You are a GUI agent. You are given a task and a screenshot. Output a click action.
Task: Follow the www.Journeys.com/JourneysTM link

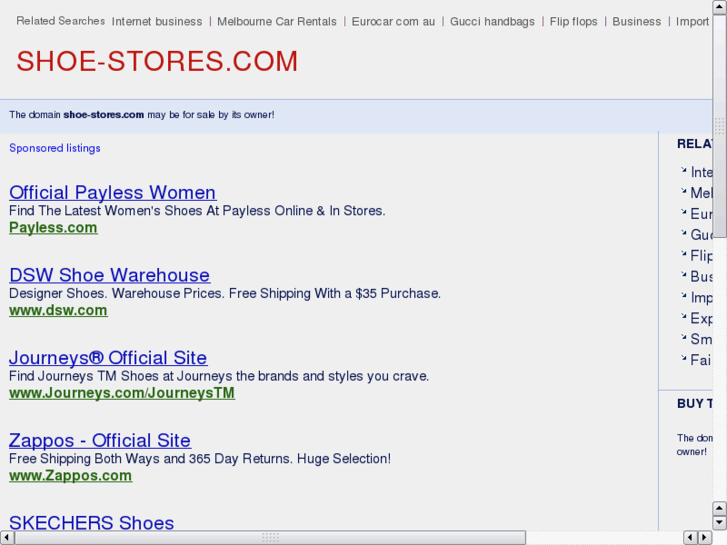click(x=122, y=393)
